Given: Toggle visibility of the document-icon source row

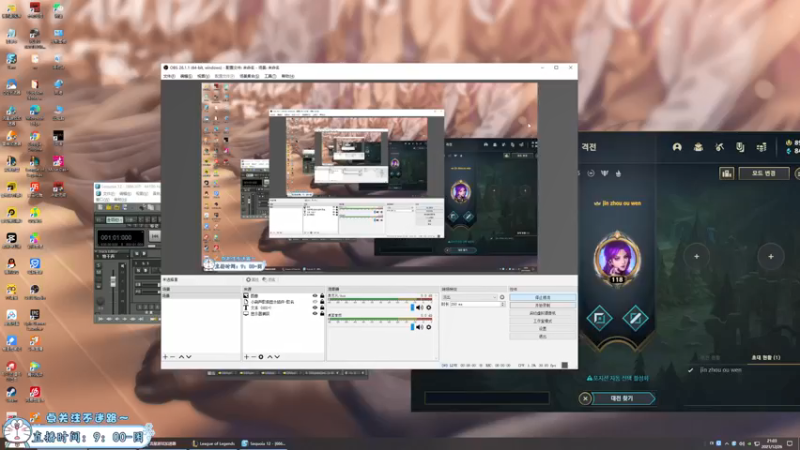Looking at the screenshot, I should click(x=315, y=302).
